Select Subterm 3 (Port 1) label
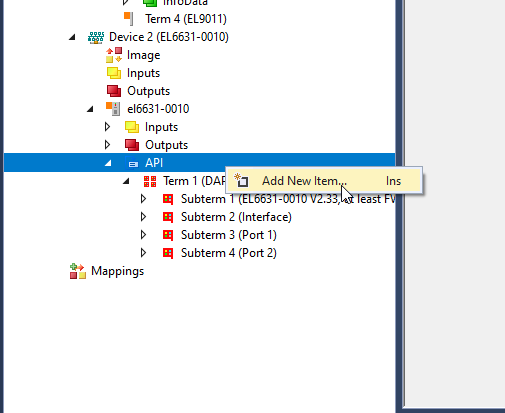This screenshot has height=413, width=505. tap(229, 235)
